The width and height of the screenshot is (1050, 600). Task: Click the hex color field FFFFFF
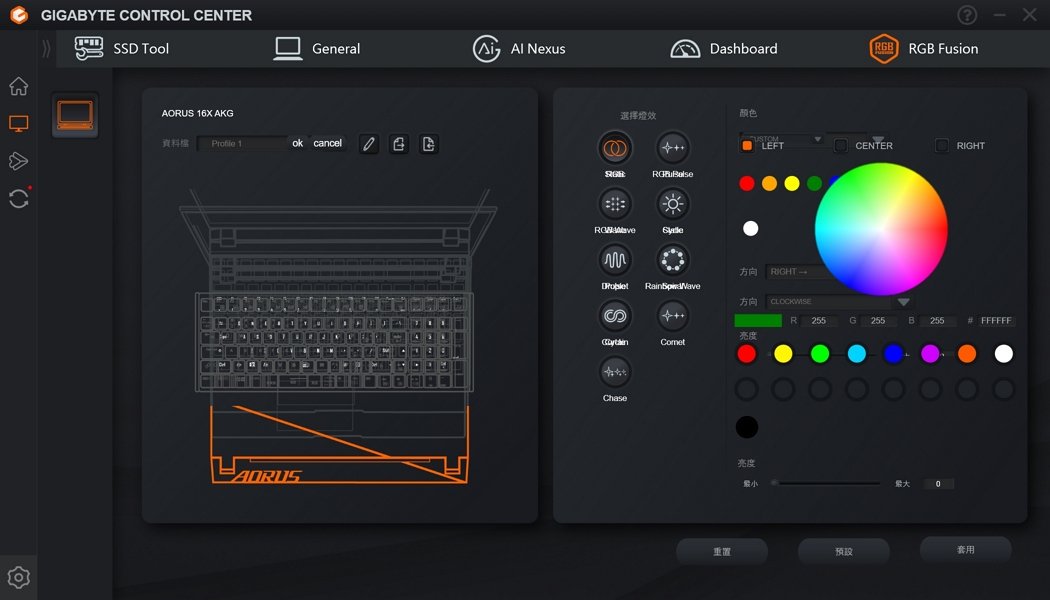[x=996, y=321]
